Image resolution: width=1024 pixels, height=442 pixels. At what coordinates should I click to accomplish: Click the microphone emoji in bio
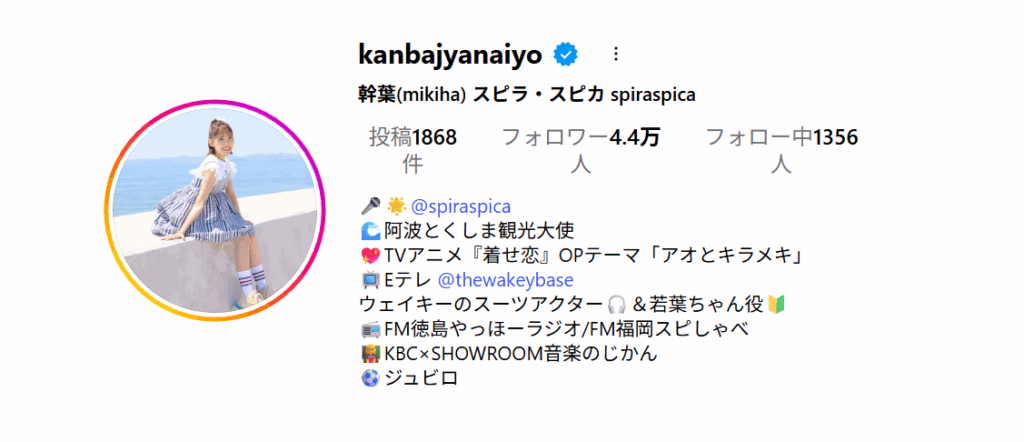(370, 206)
